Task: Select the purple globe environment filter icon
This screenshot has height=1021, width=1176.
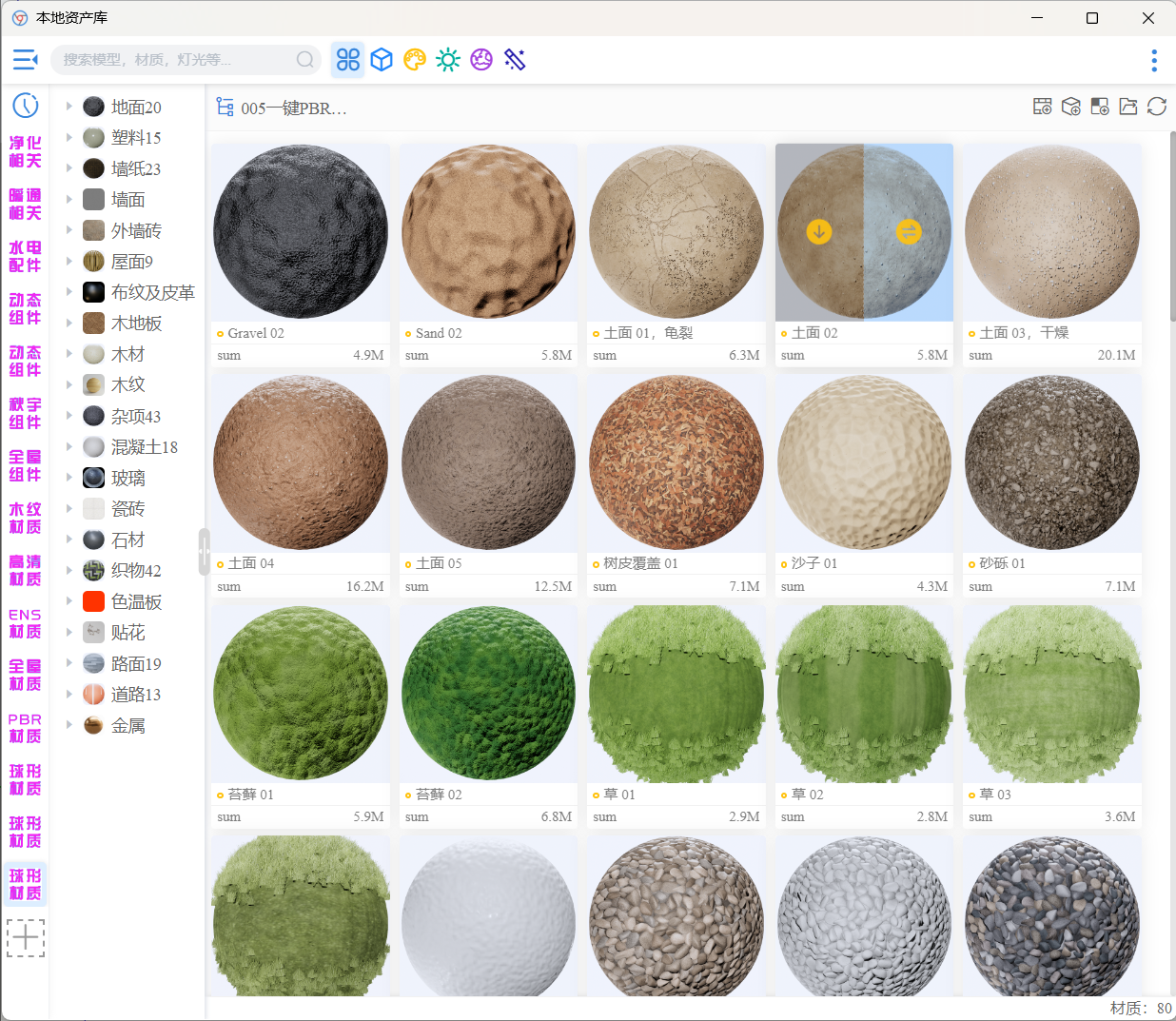Action: (481, 60)
